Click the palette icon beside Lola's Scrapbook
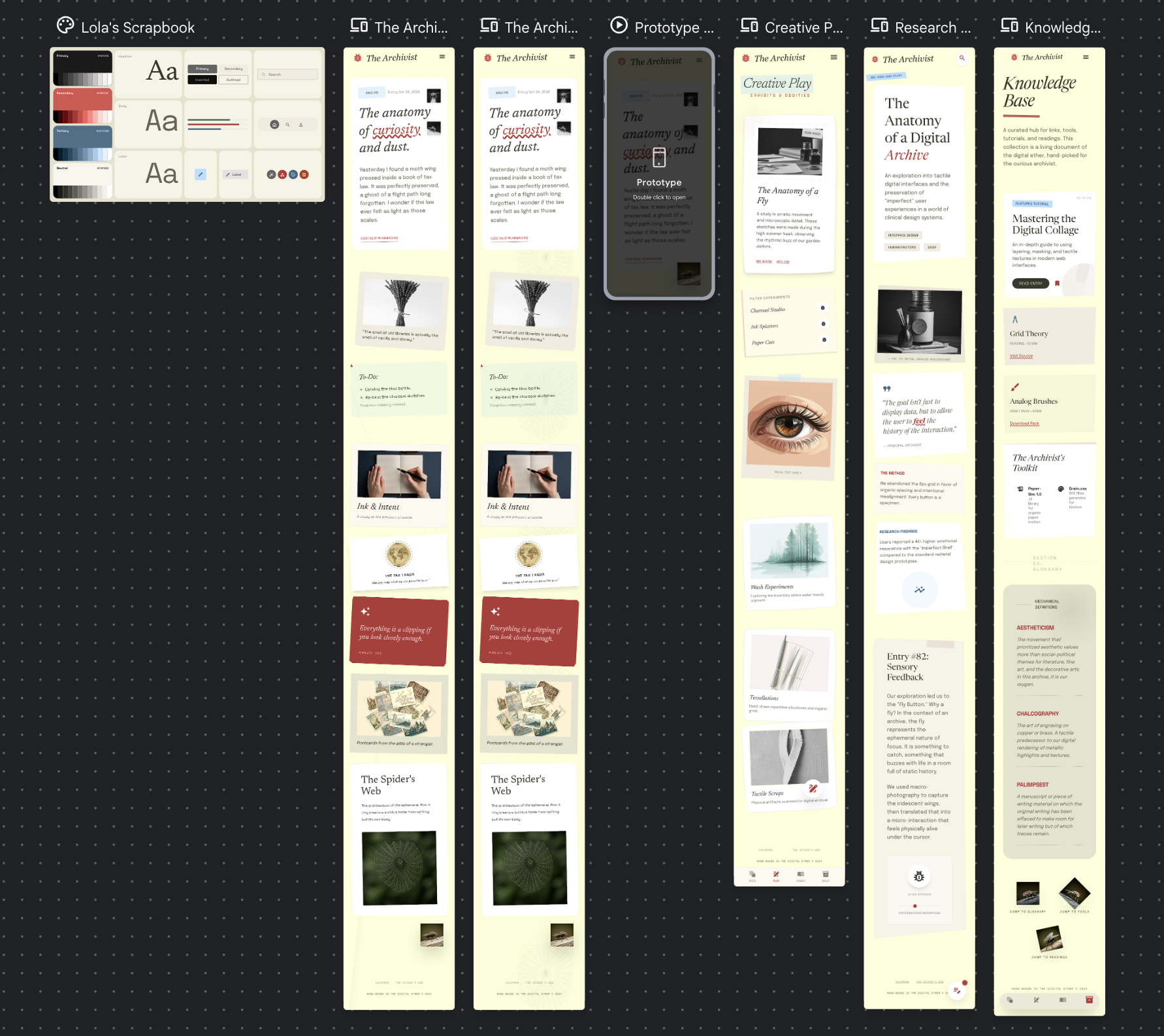This screenshot has width=1164, height=1036. (x=65, y=25)
